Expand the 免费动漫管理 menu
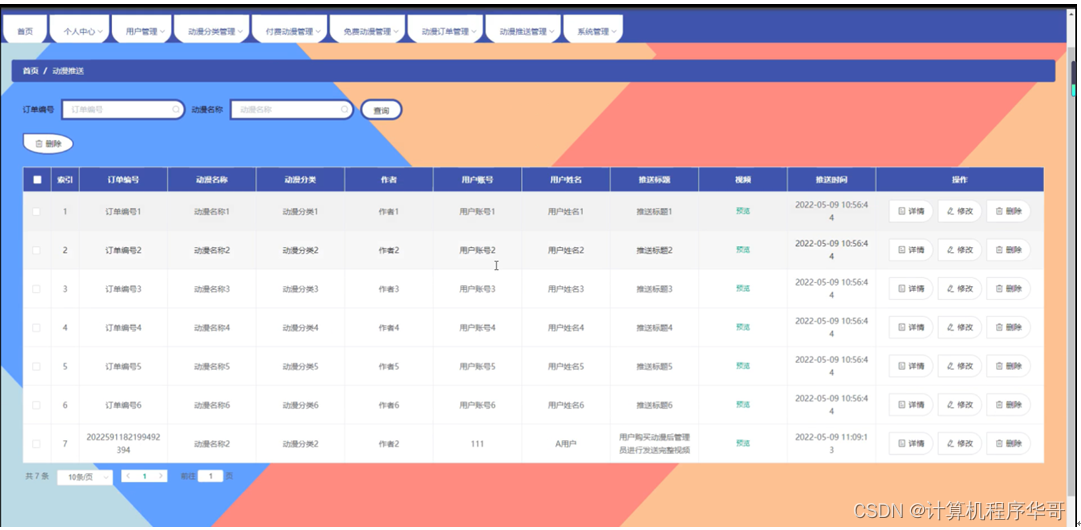The width and height of the screenshot is (1081, 530). click(x=367, y=31)
